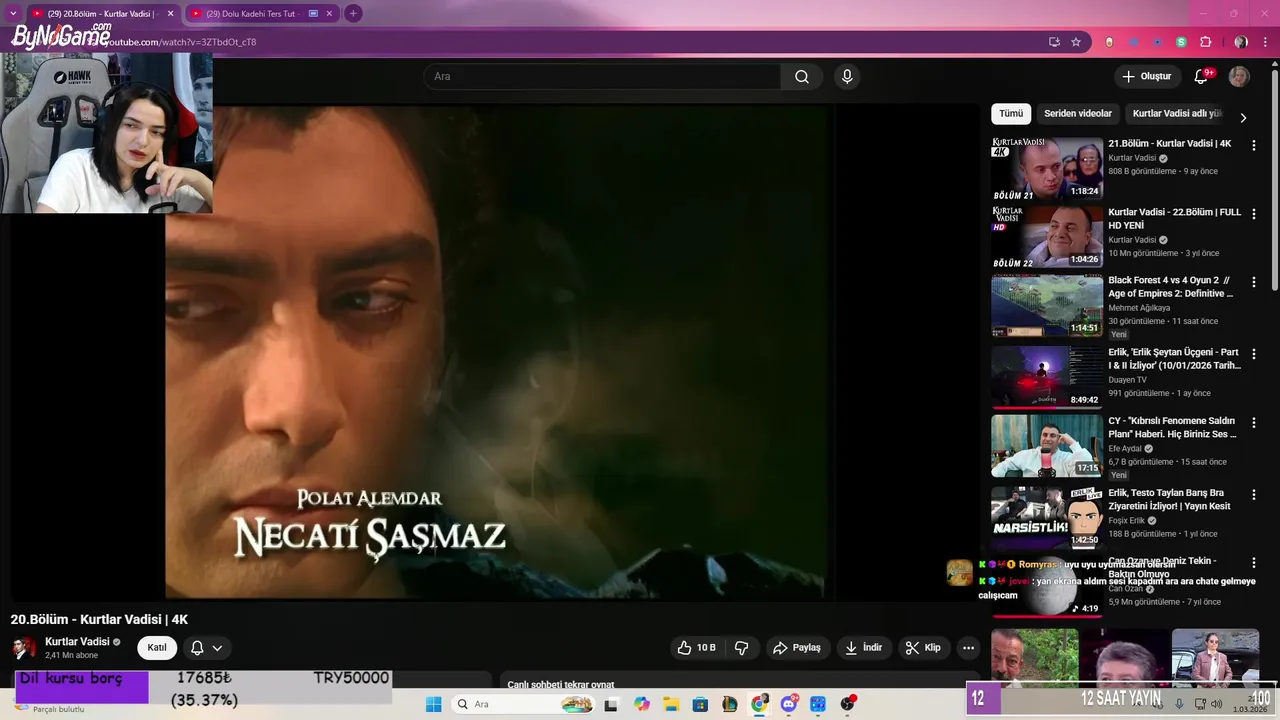Open Microsoft Store from the taskbar

click(x=700, y=704)
